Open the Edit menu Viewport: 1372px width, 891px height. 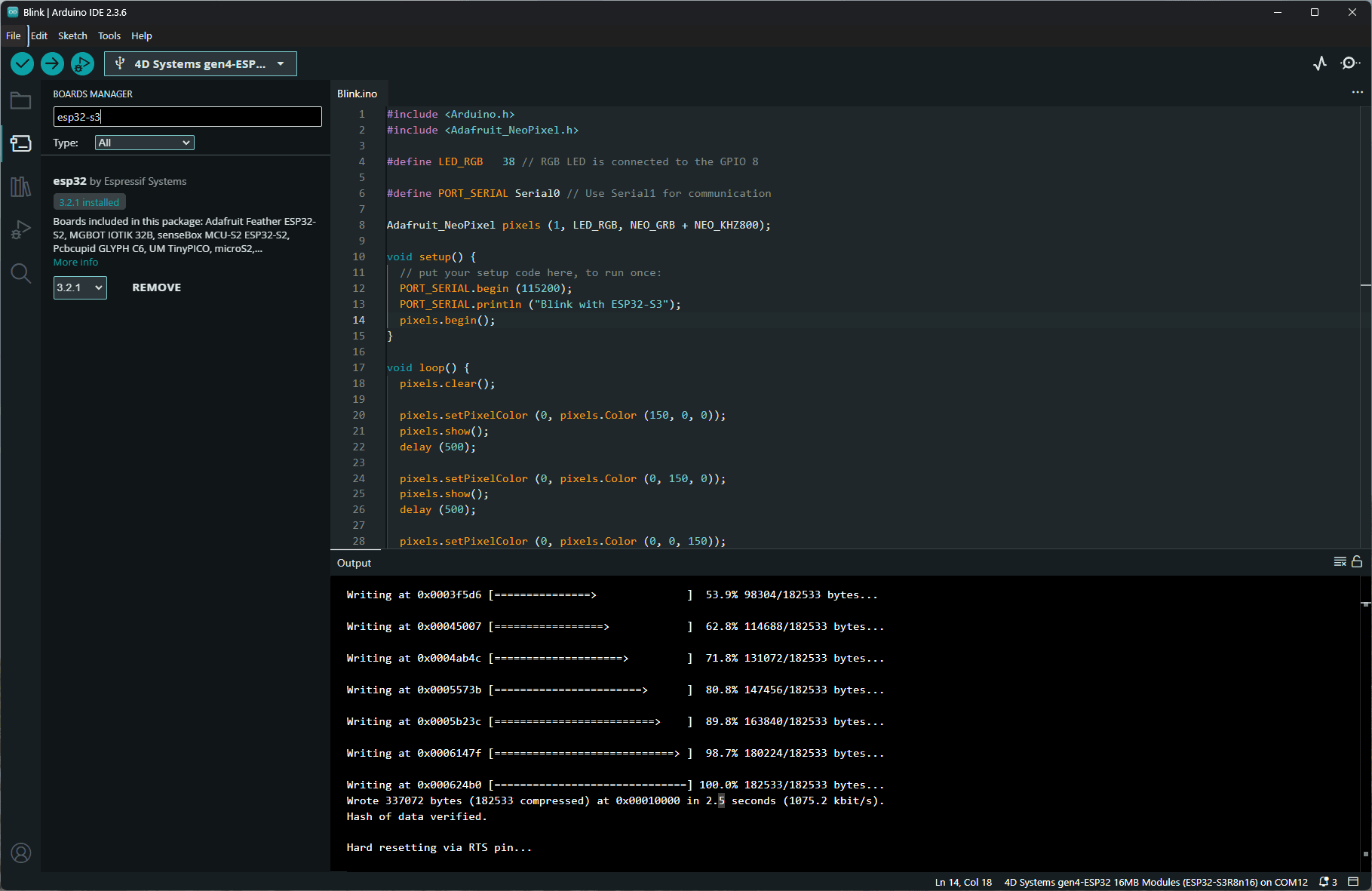point(39,35)
